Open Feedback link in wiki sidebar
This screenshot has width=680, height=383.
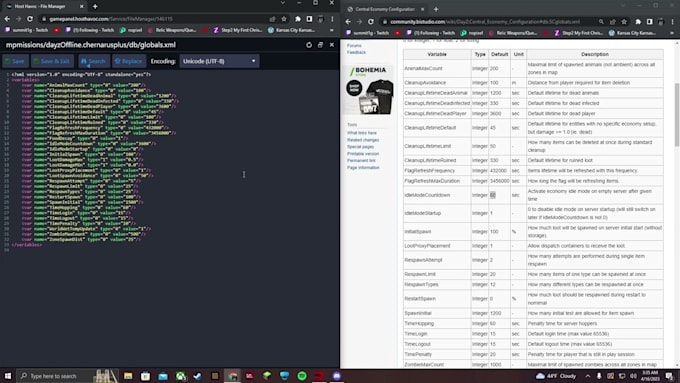coord(356,52)
